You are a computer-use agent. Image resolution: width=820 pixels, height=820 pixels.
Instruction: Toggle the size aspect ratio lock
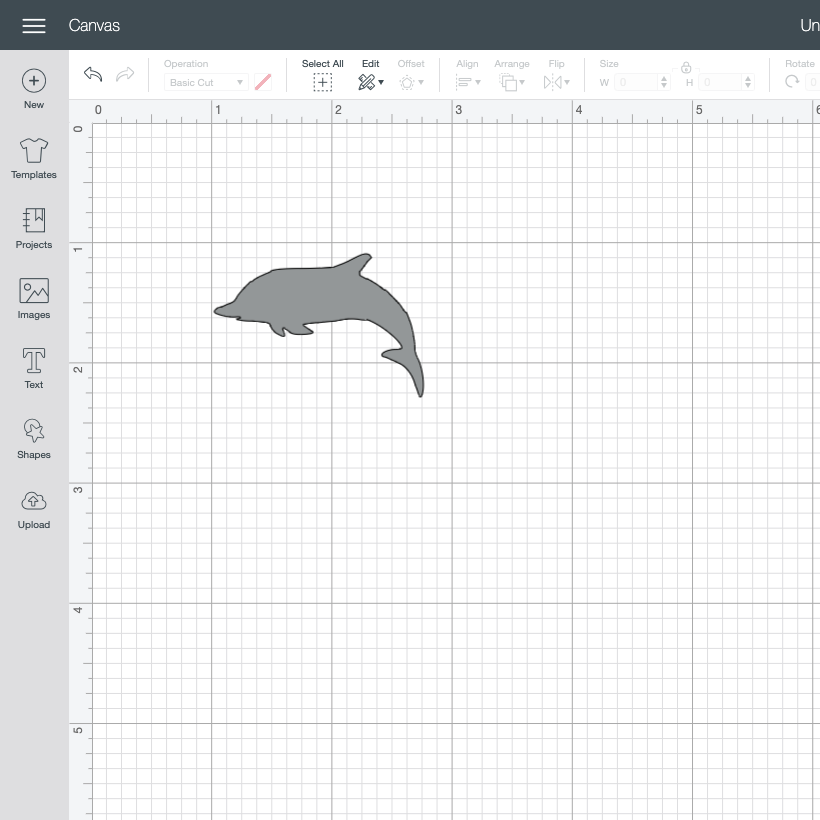click(x=686, y=67)
